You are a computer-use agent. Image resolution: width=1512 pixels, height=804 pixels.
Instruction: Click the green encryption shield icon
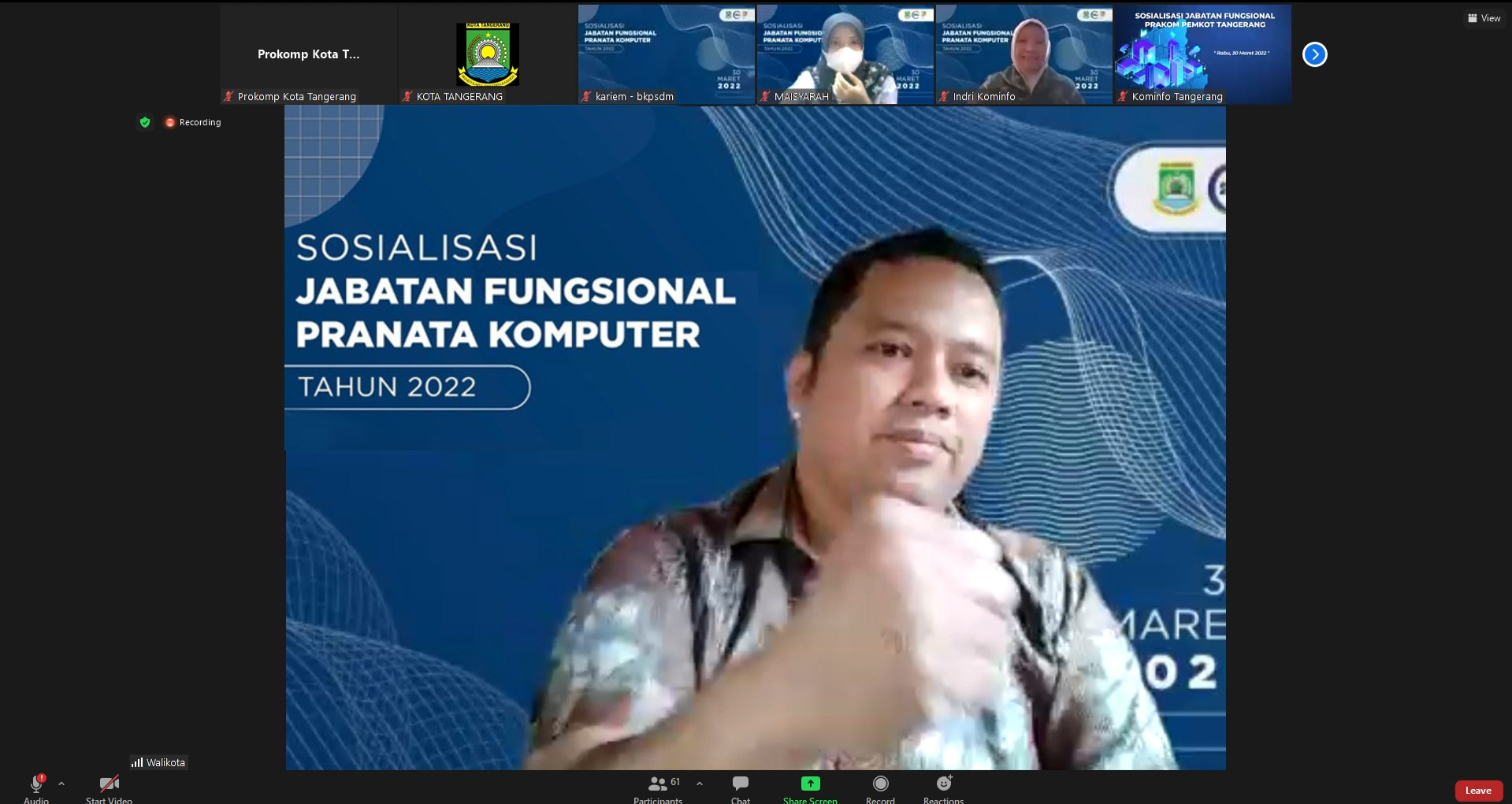(145, 122)
